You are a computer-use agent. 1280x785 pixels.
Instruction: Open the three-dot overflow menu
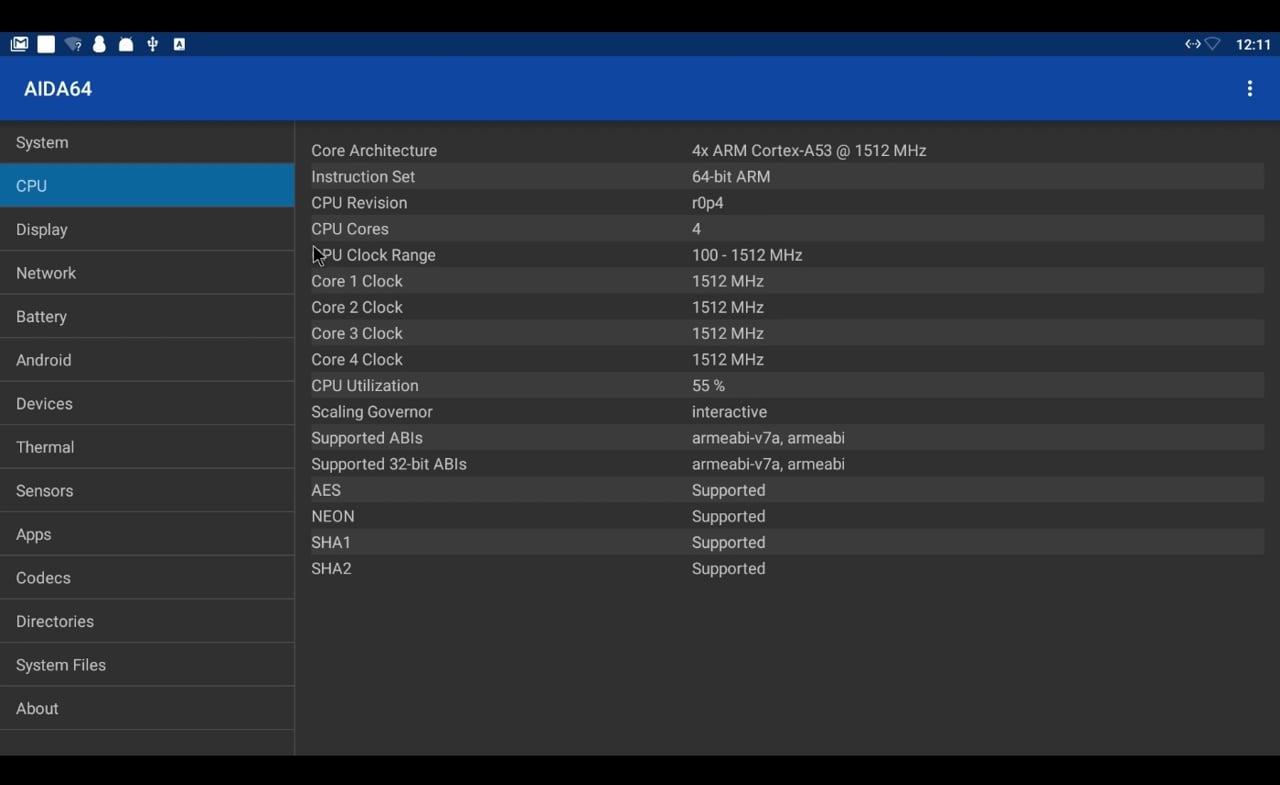[x=1249, y=89]
